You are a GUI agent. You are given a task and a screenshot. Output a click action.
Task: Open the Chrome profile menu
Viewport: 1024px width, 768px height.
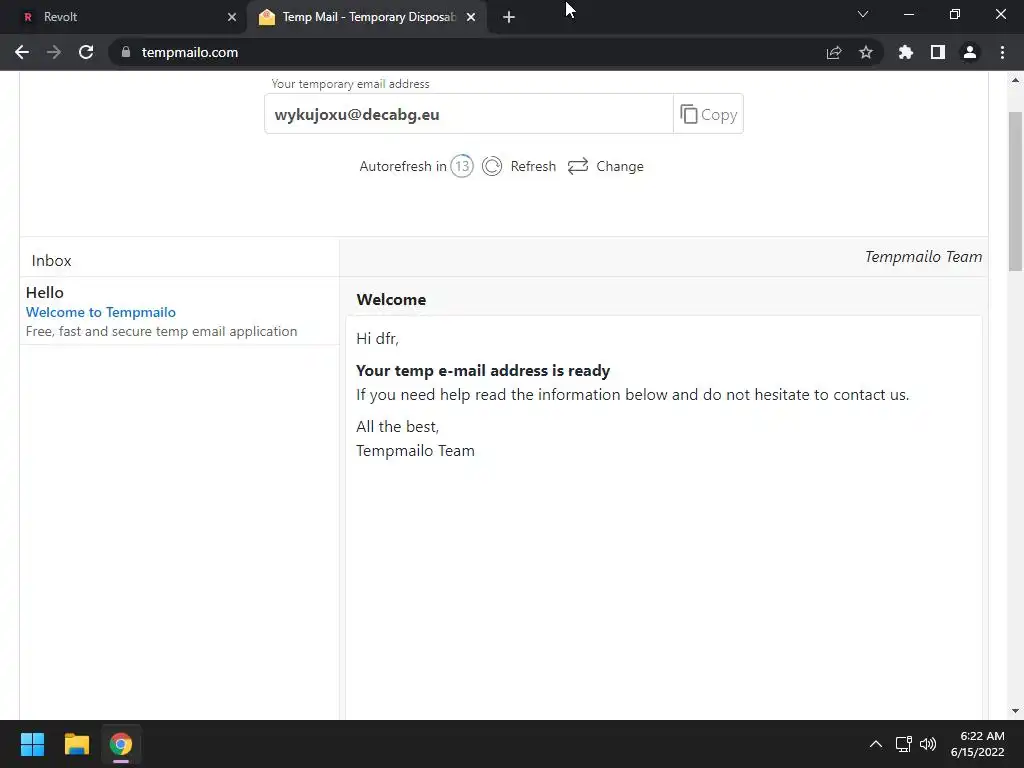pos(970,52)
